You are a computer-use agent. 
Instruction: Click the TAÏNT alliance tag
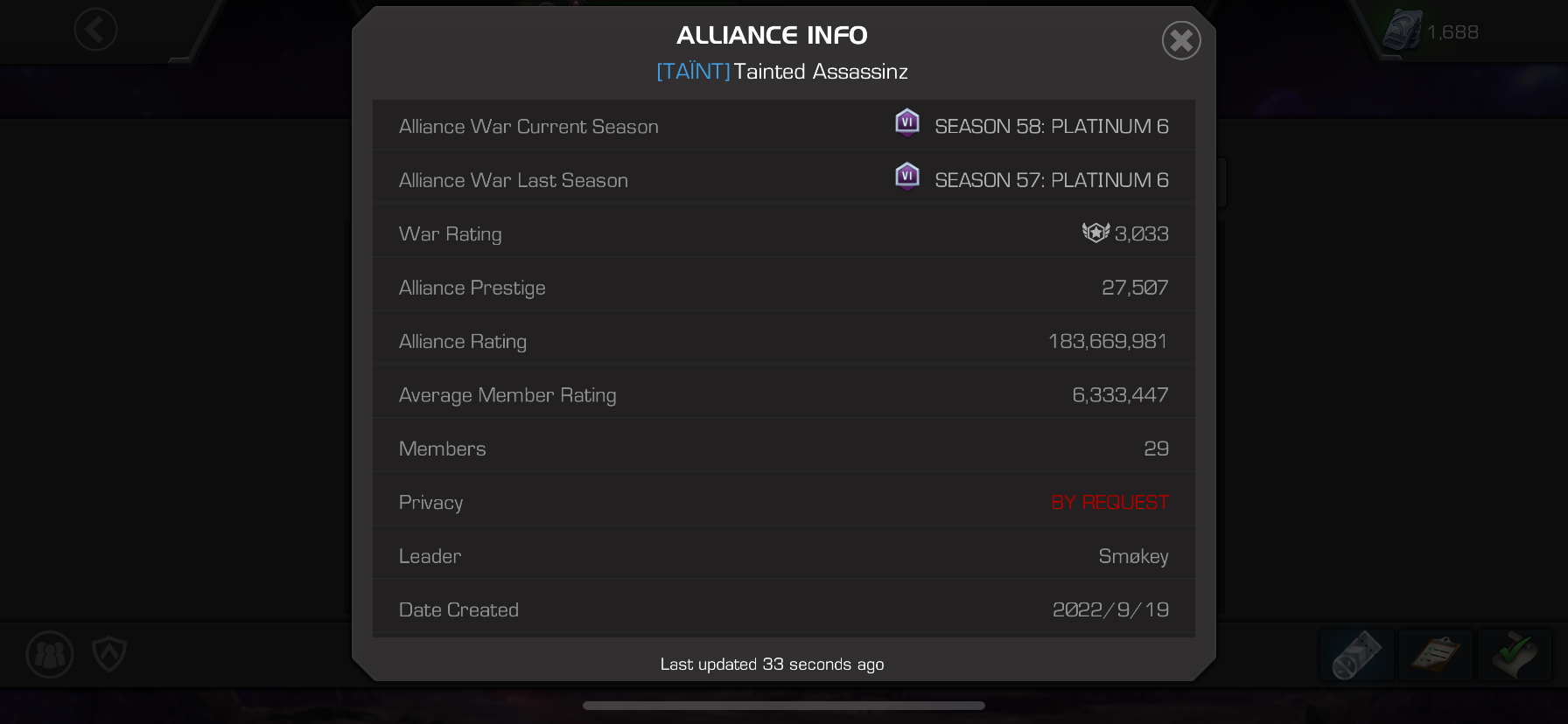click(x=693, y=71)
